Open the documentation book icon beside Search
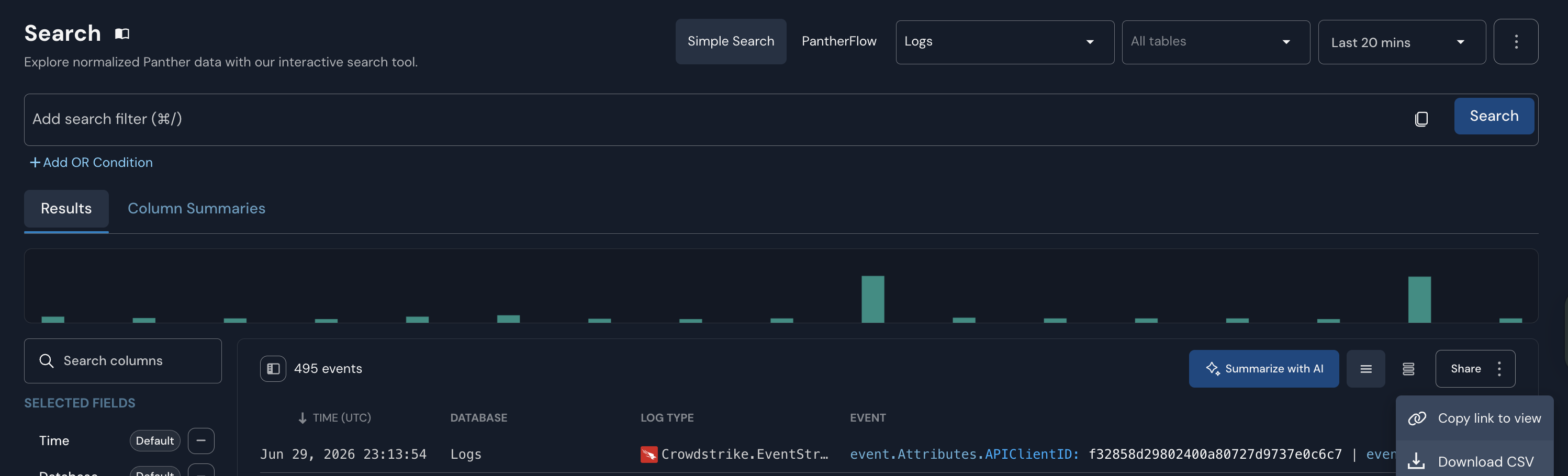Image resolution: width=1568 pixels, height=476 pixels. point(122,34)
